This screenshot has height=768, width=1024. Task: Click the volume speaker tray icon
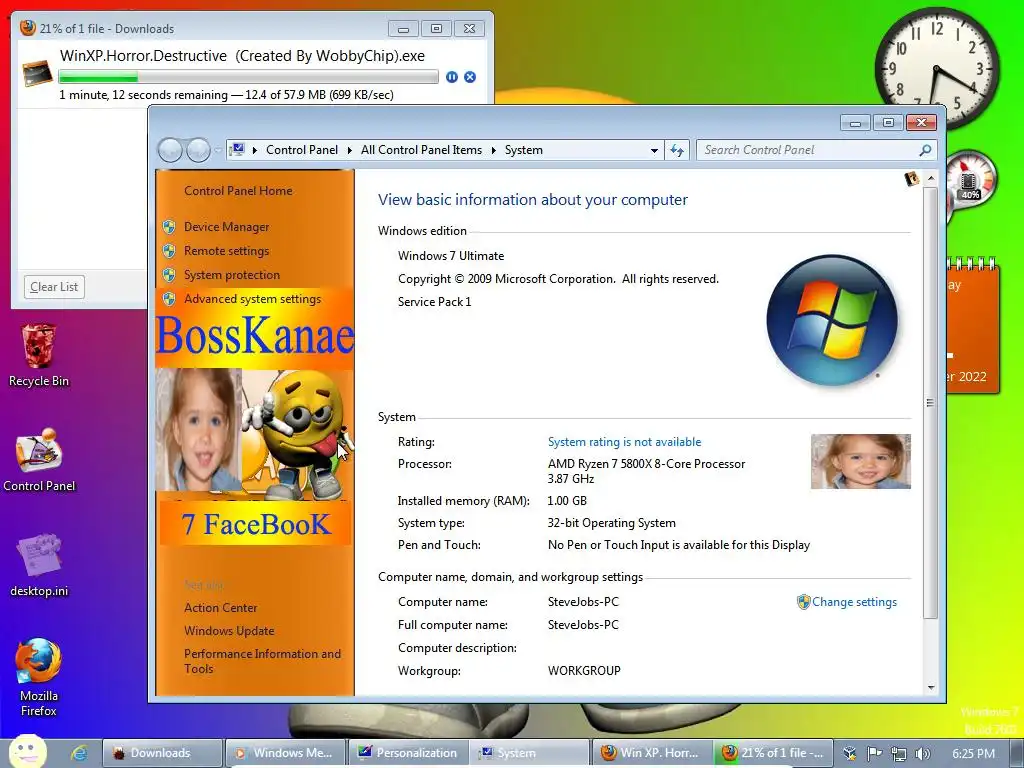[923, 754]
